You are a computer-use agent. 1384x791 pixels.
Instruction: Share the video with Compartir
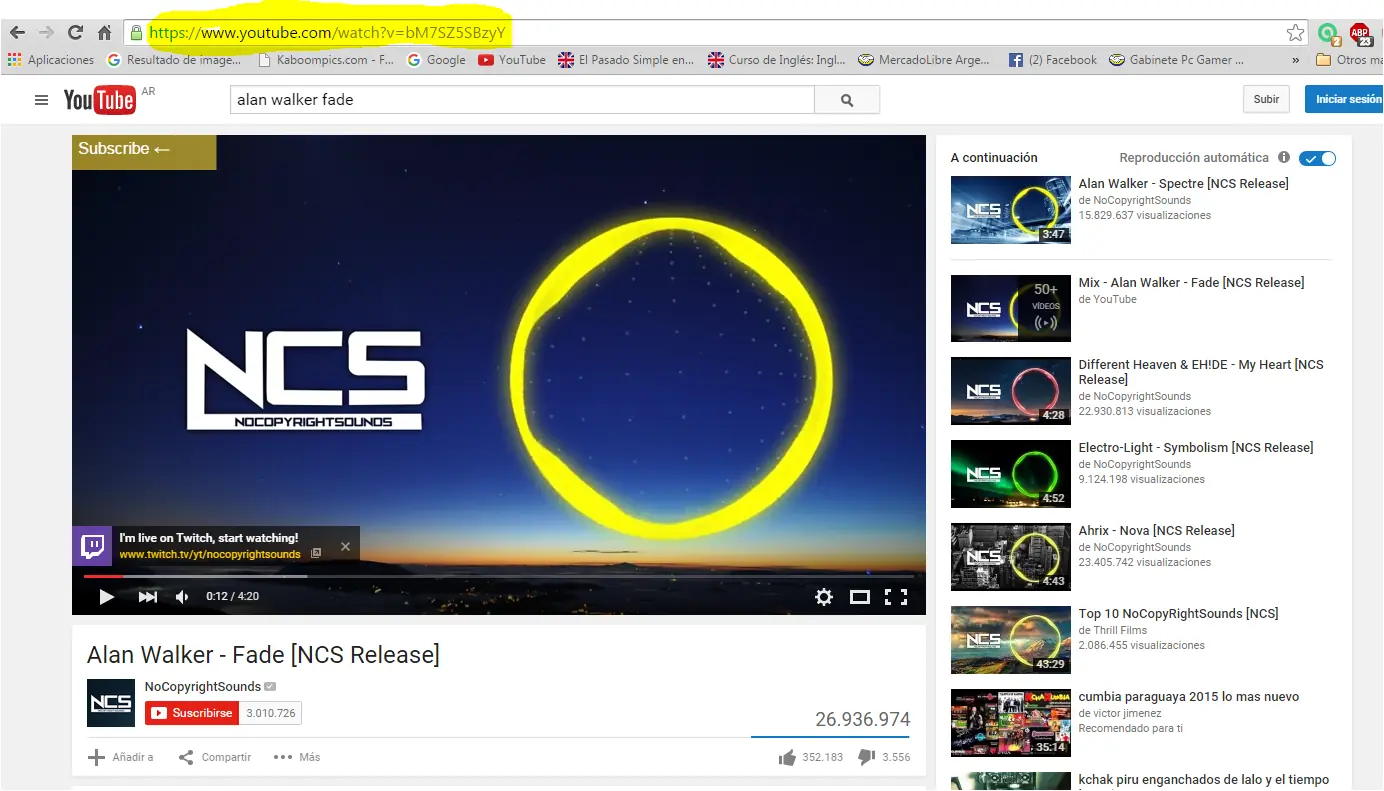coord(215,757)
